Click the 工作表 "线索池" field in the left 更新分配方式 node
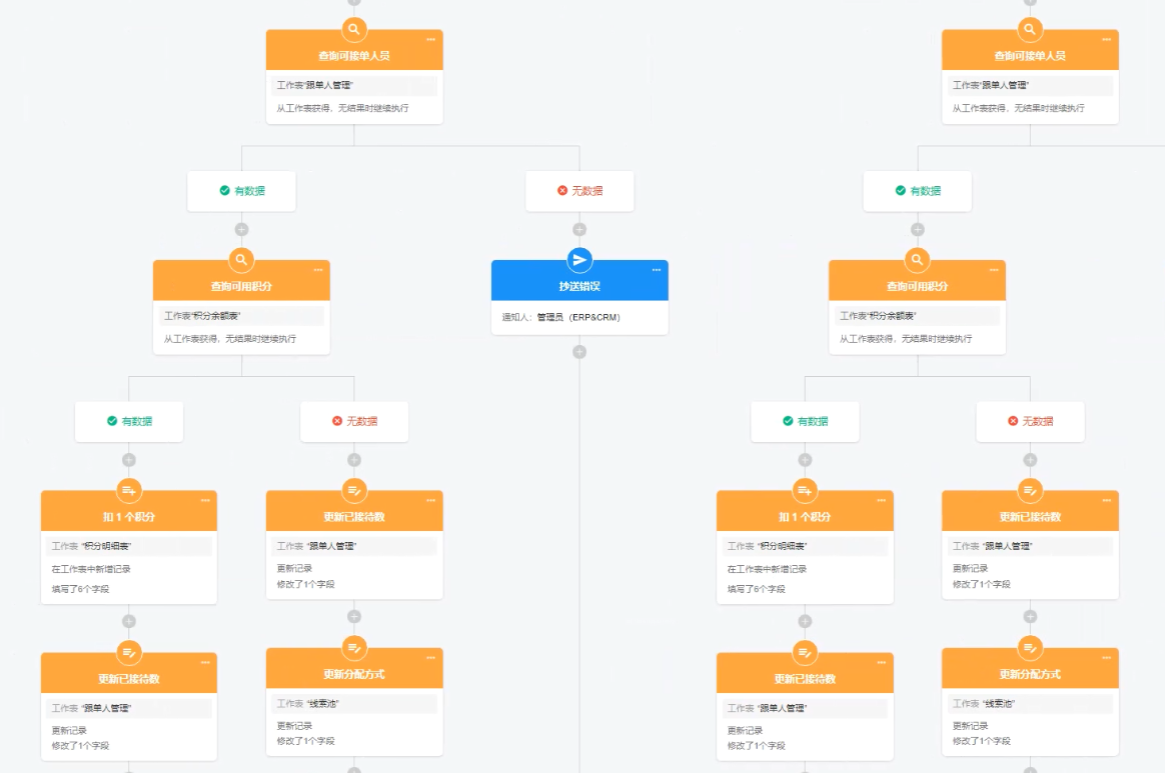 (354, 704)
